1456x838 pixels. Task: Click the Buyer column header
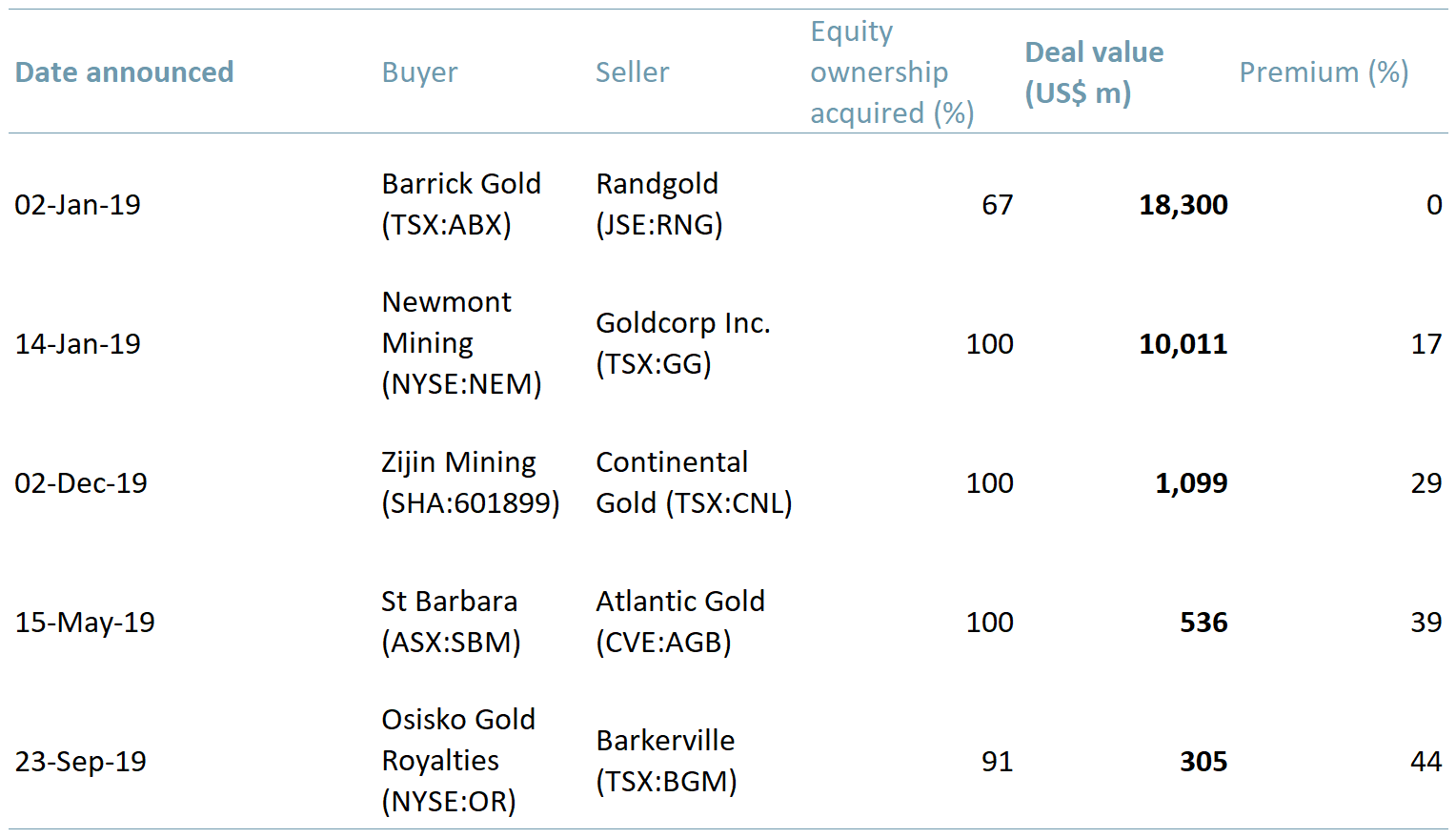419,72
